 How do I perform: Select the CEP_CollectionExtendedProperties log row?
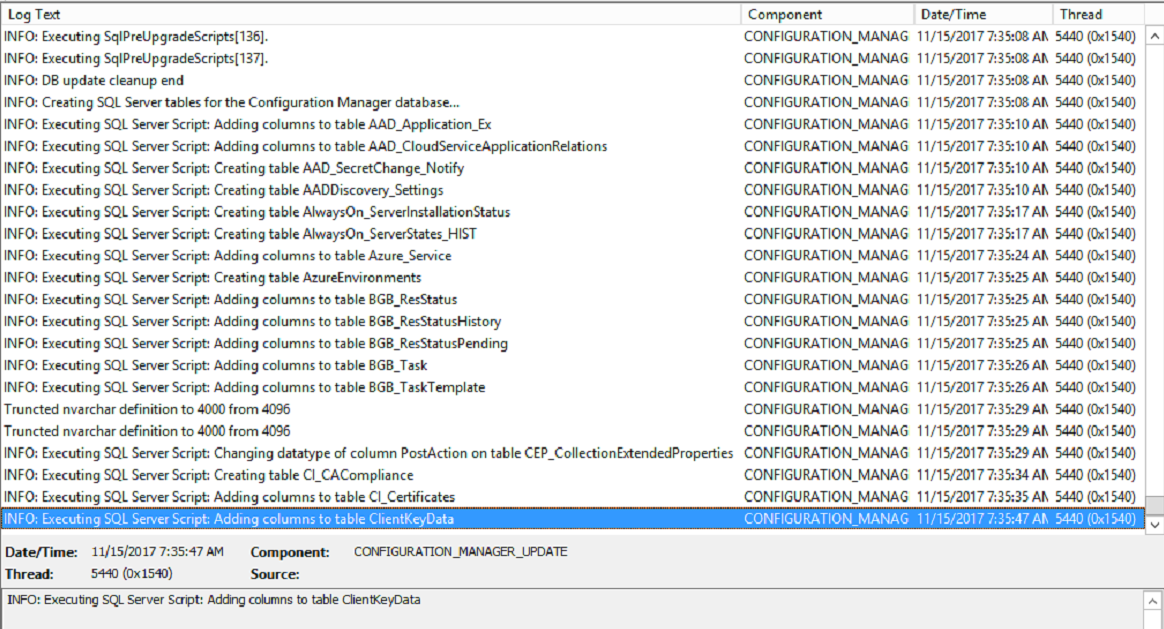pos(572,452)
